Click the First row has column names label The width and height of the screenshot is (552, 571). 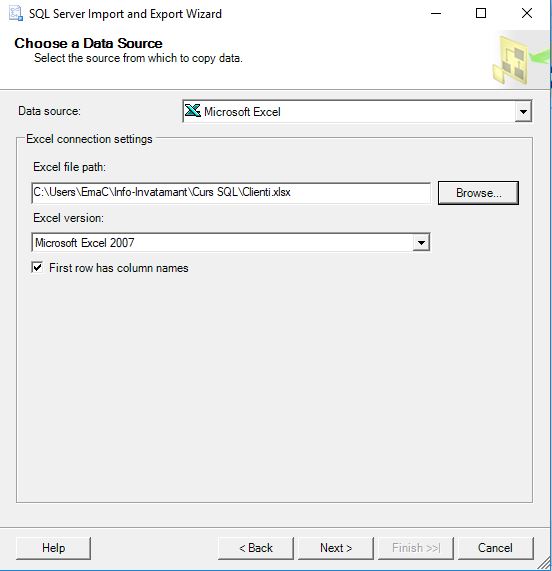(119, 268)
